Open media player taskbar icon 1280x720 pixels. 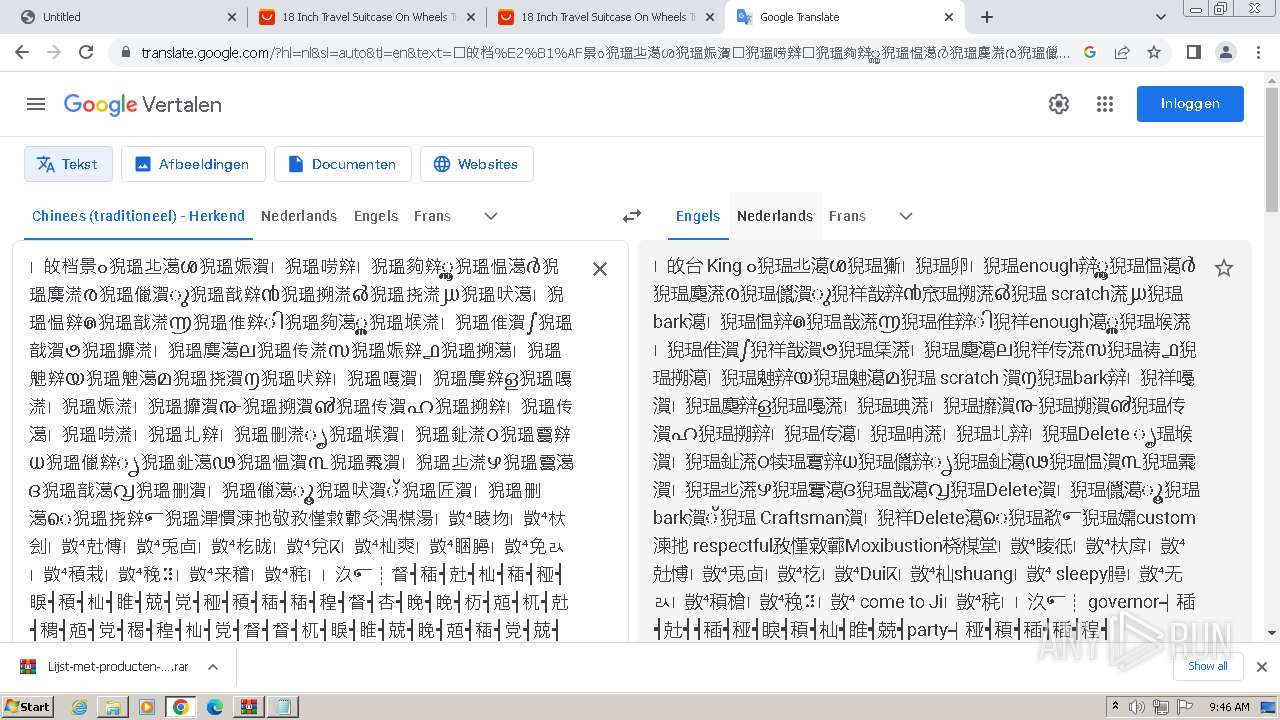coord(147,707)
